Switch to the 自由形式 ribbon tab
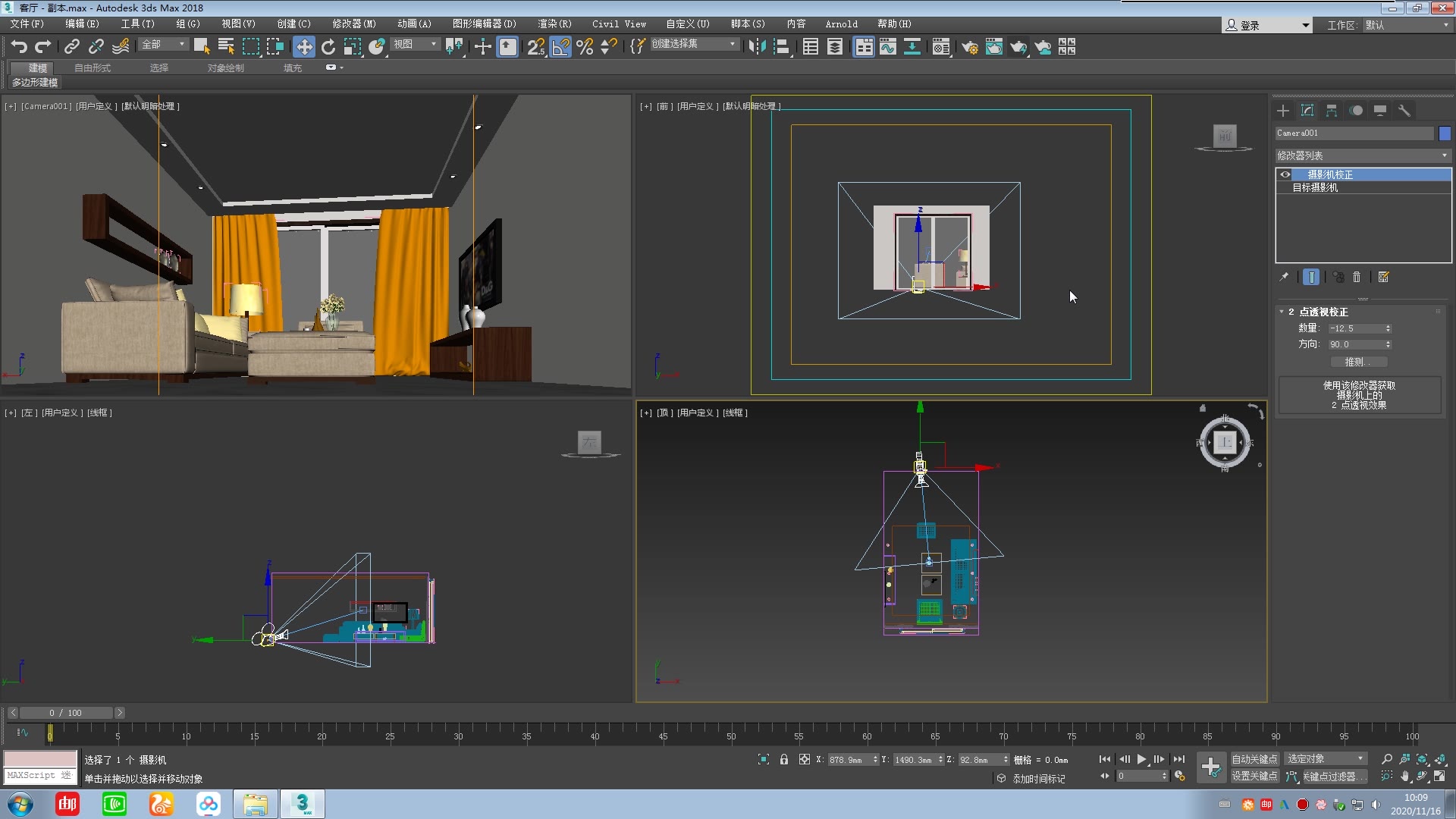The image size is (1456, 819). coord(91,67)
